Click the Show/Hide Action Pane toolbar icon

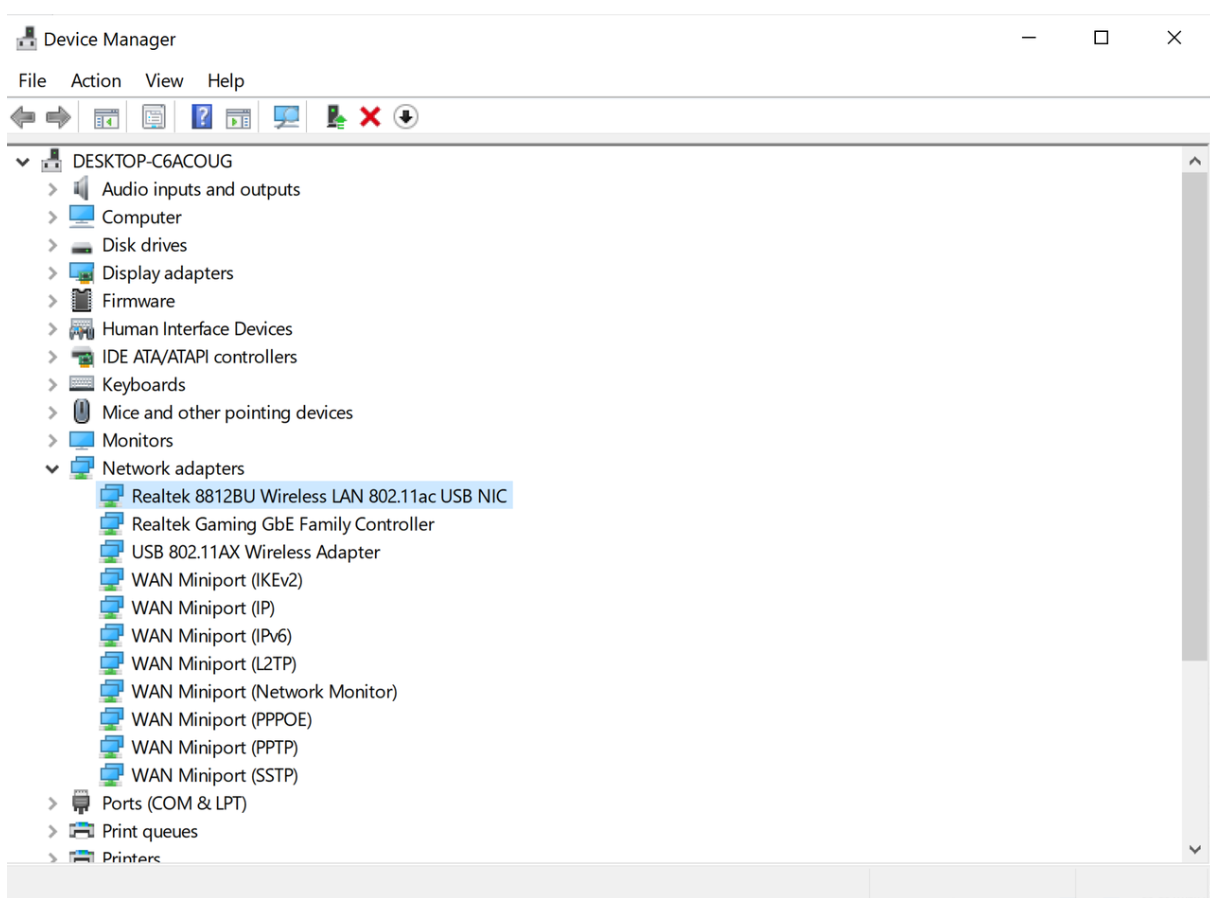(x=238, y=118)
